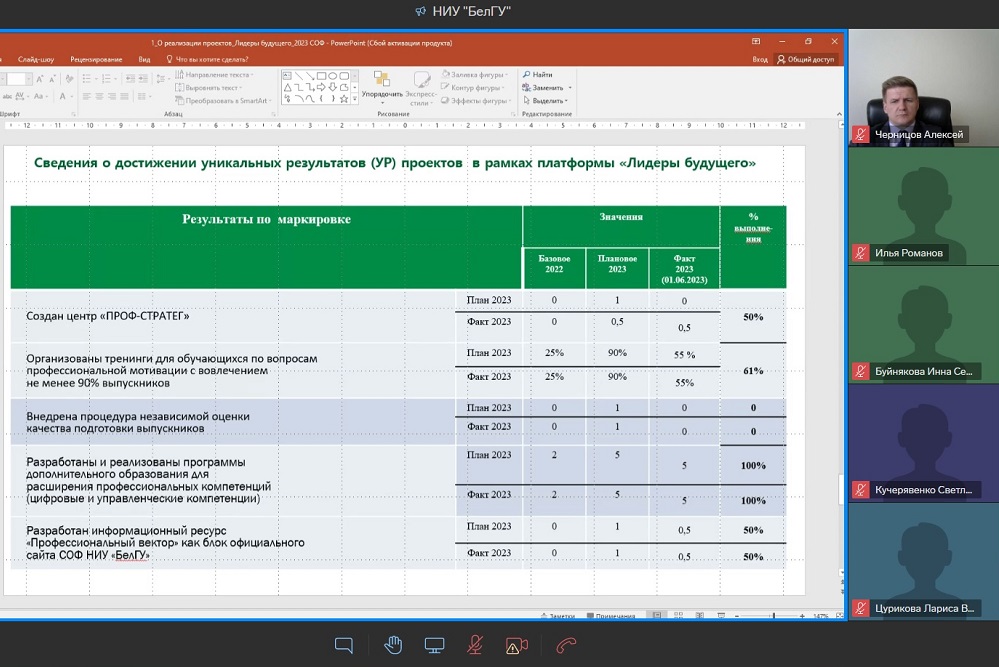Start slideshow from the status bar icon
The height and width of the screenshot is (667, 999).
pos(721,615)
